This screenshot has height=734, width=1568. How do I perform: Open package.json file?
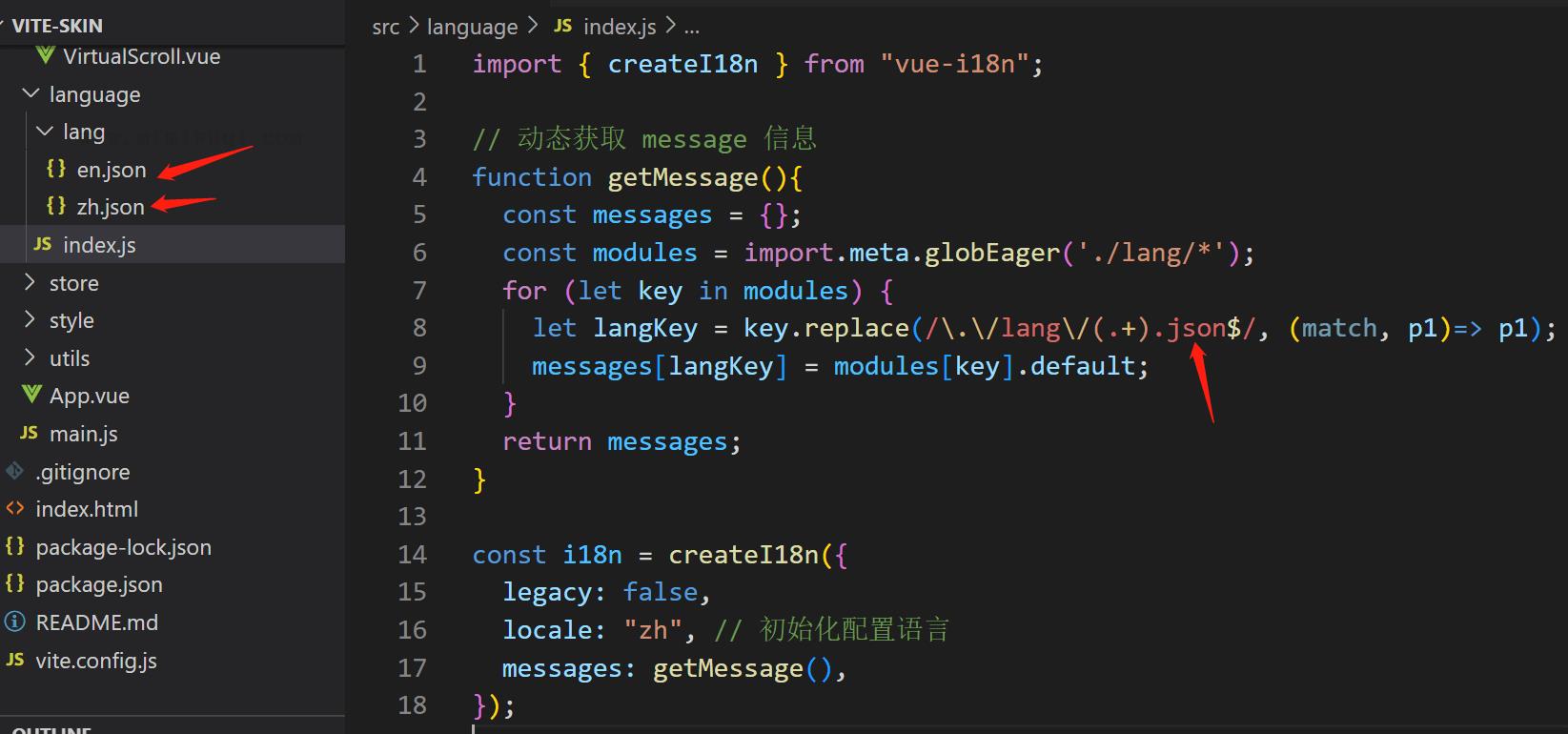tap(99, 584)
